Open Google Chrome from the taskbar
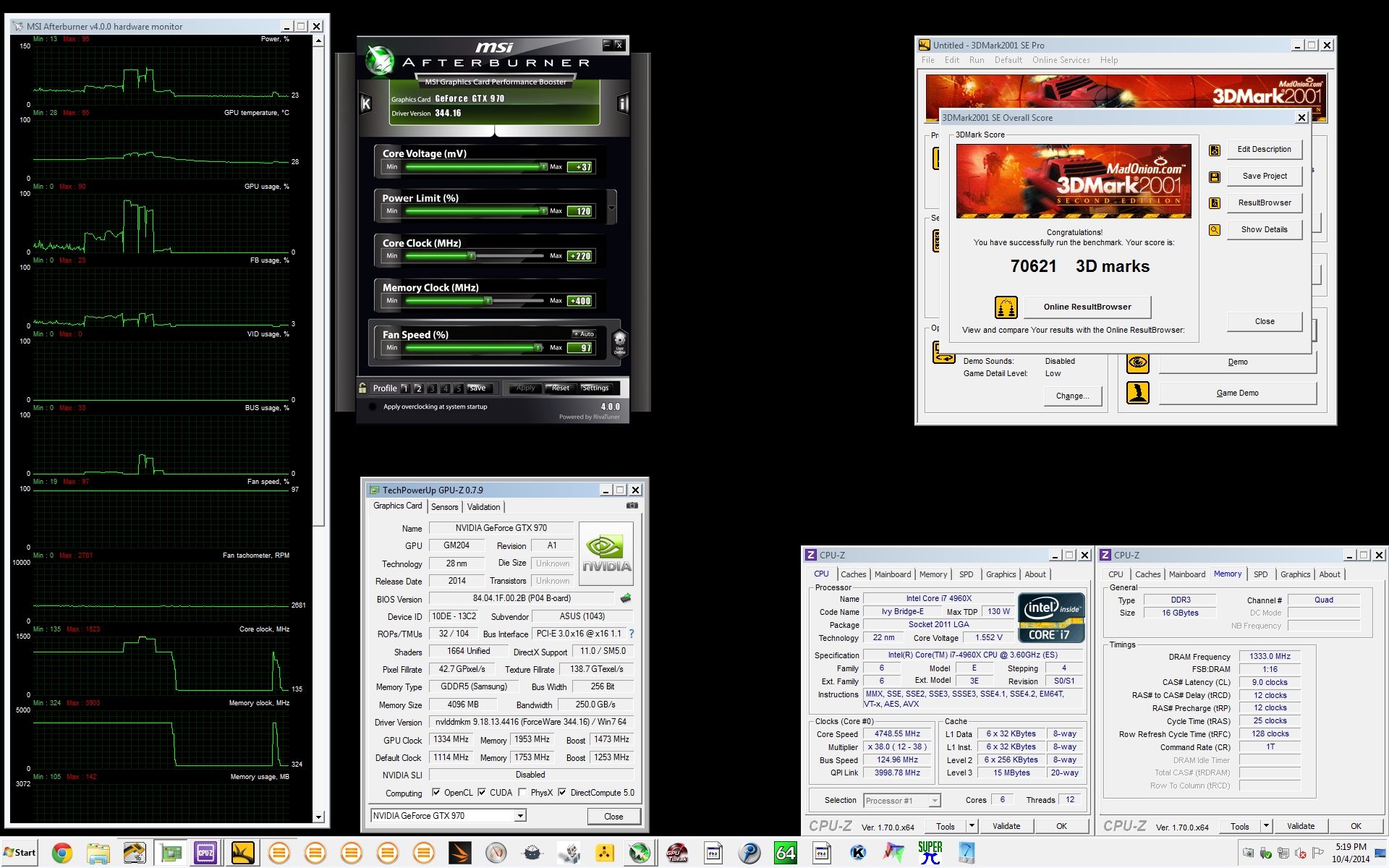1389x868 pixels. (x=61, y=854)
